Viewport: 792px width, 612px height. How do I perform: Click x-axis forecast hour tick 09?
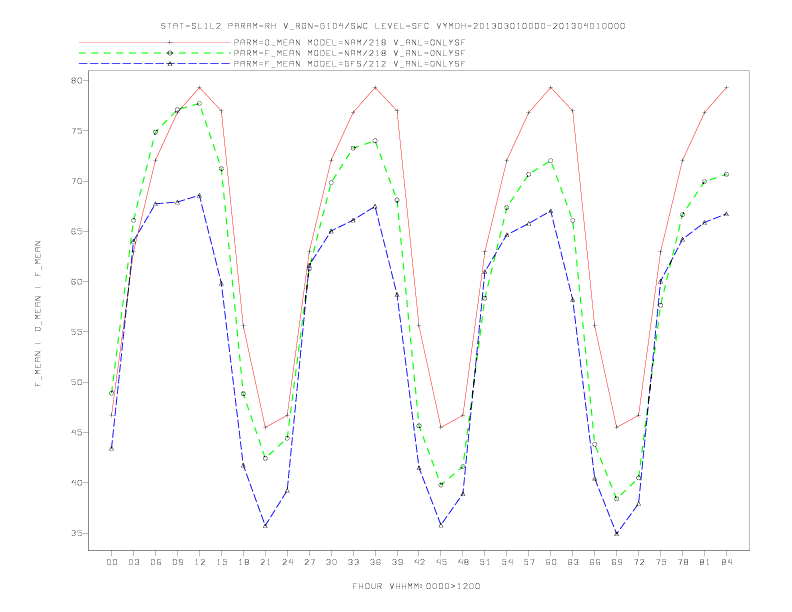(177, 562)
